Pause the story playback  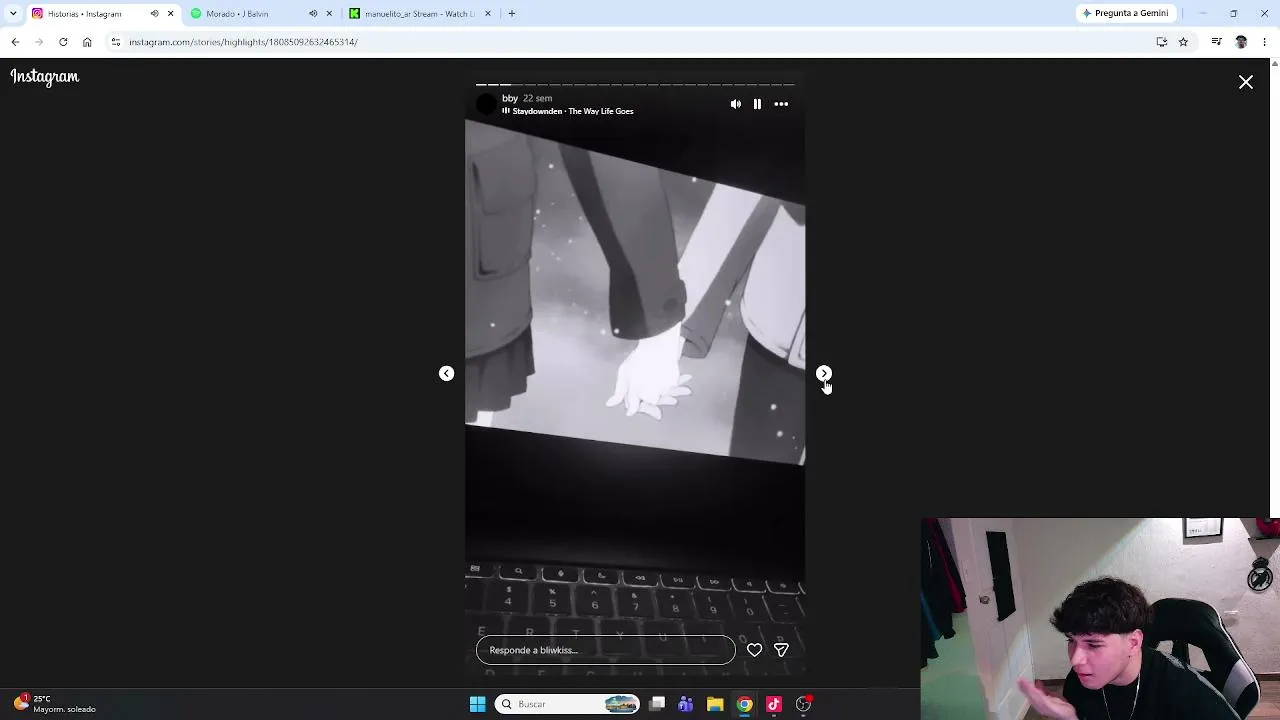tap(757, 104)
